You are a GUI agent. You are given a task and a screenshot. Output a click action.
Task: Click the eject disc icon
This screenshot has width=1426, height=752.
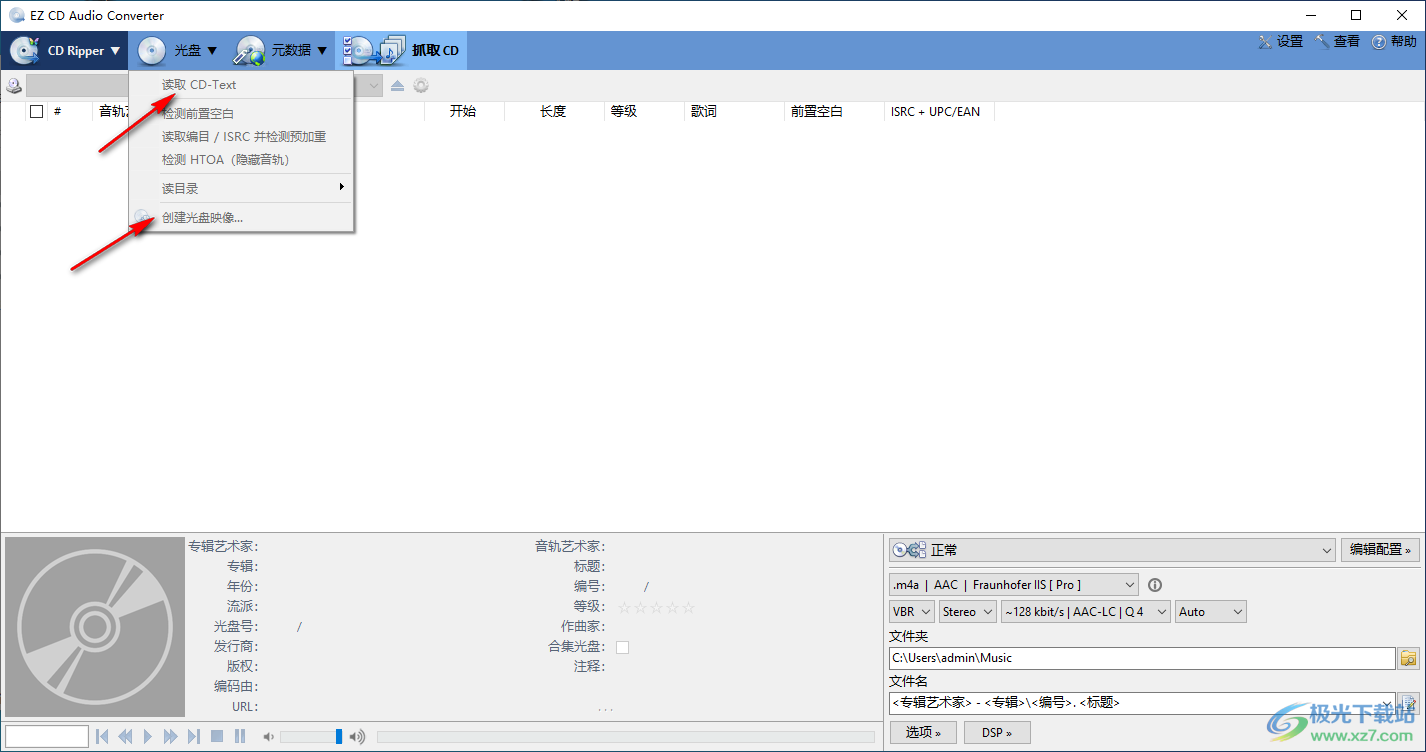397,86
